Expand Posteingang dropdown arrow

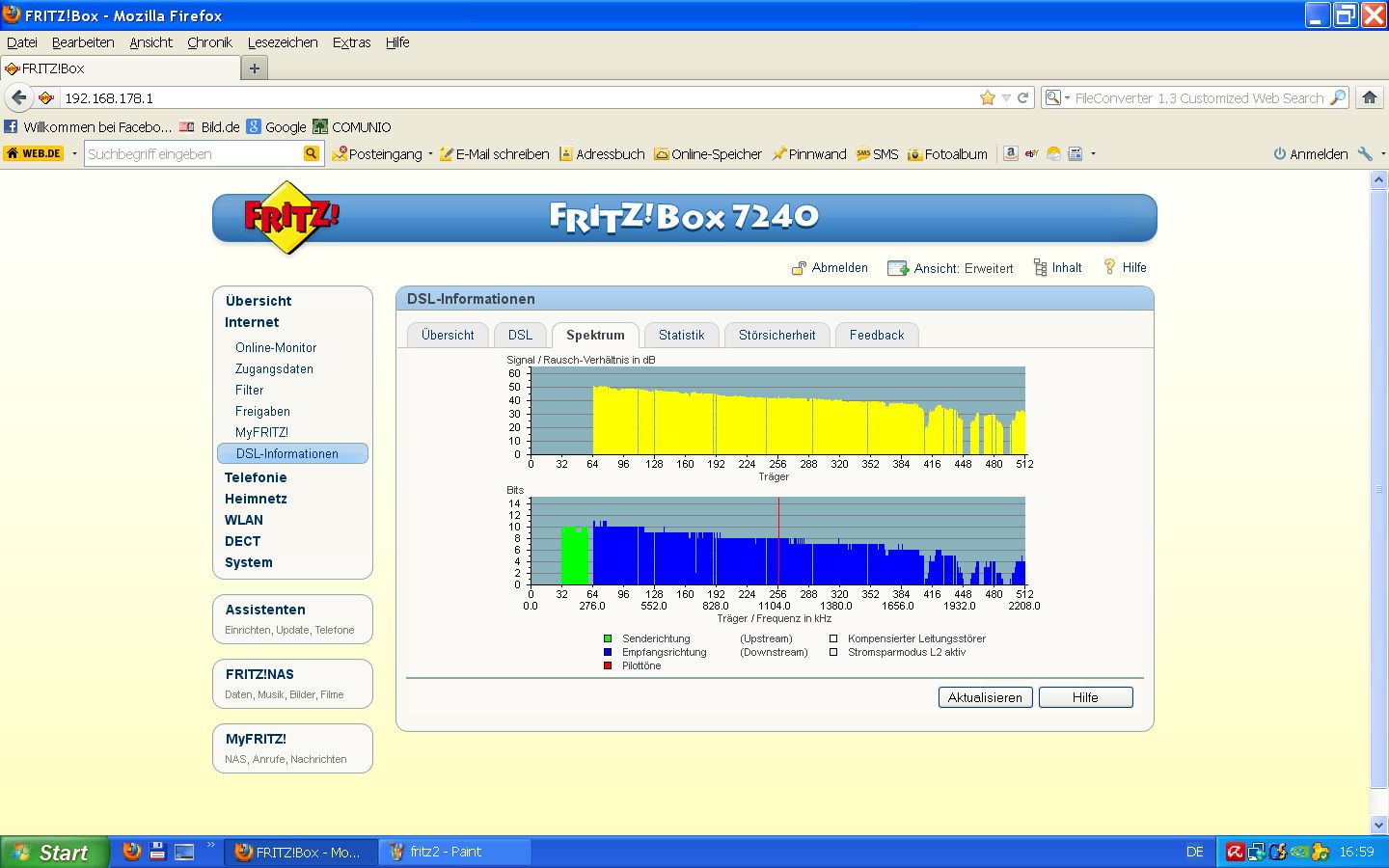[430, 153]
